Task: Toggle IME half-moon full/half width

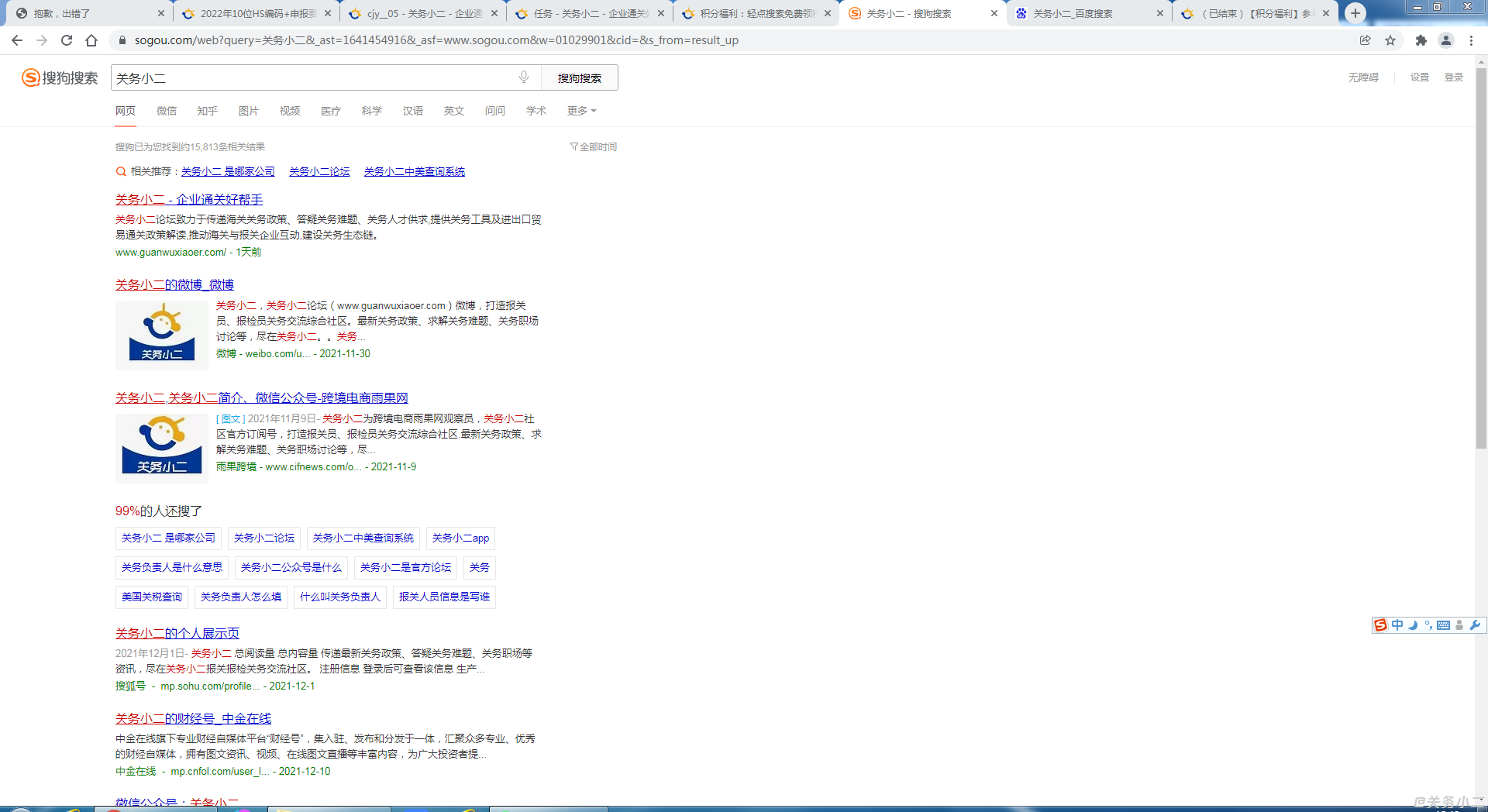Action: coord(1413,625)
